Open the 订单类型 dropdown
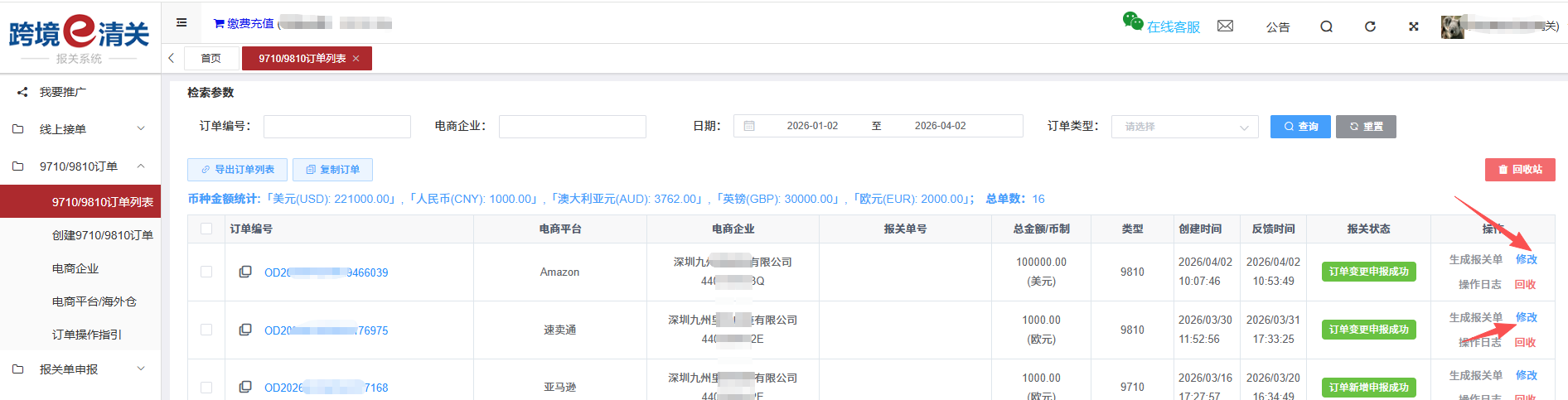Screen dimensions: 1568x400 pyautogui.click(x=1184, y=127)
